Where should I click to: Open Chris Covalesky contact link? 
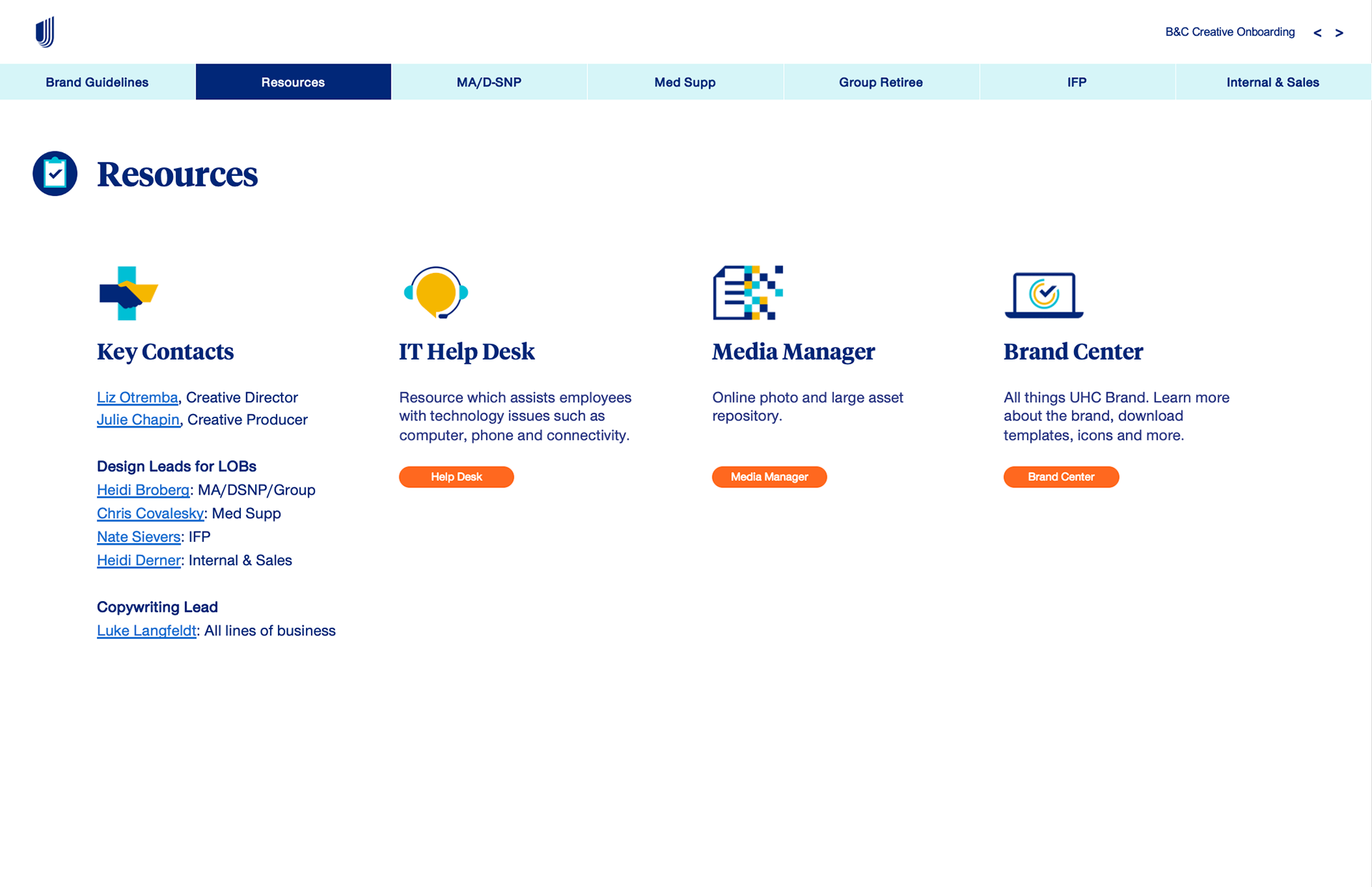(x=150, y=513)
